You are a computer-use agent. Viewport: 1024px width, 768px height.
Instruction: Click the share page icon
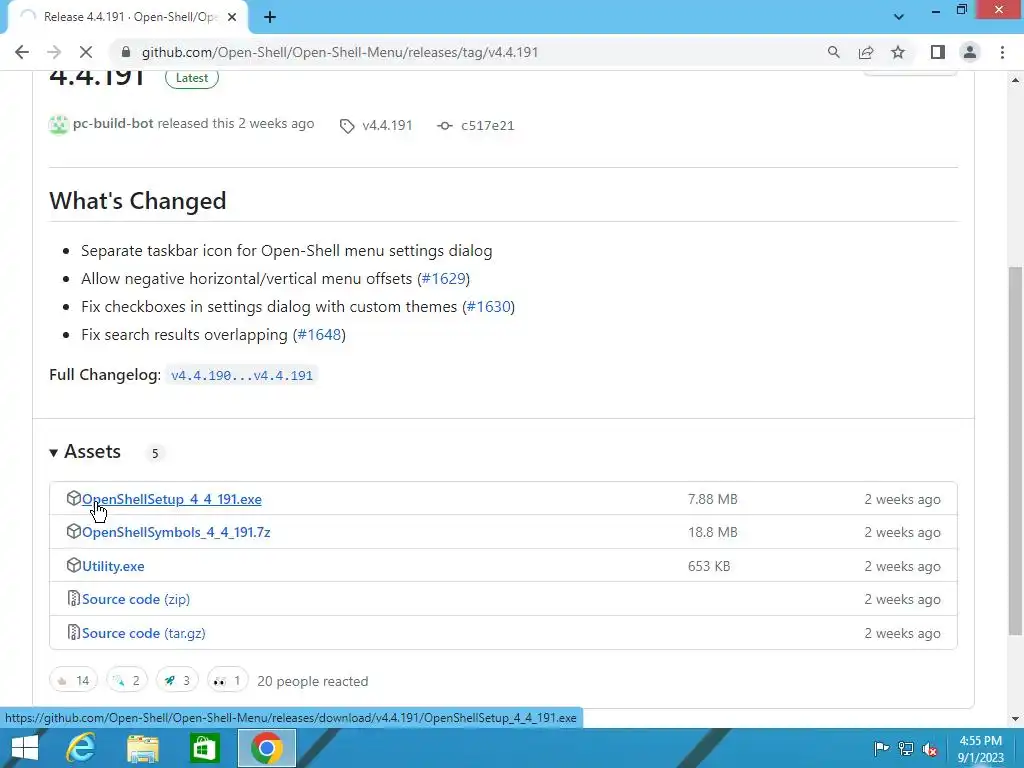866,52
